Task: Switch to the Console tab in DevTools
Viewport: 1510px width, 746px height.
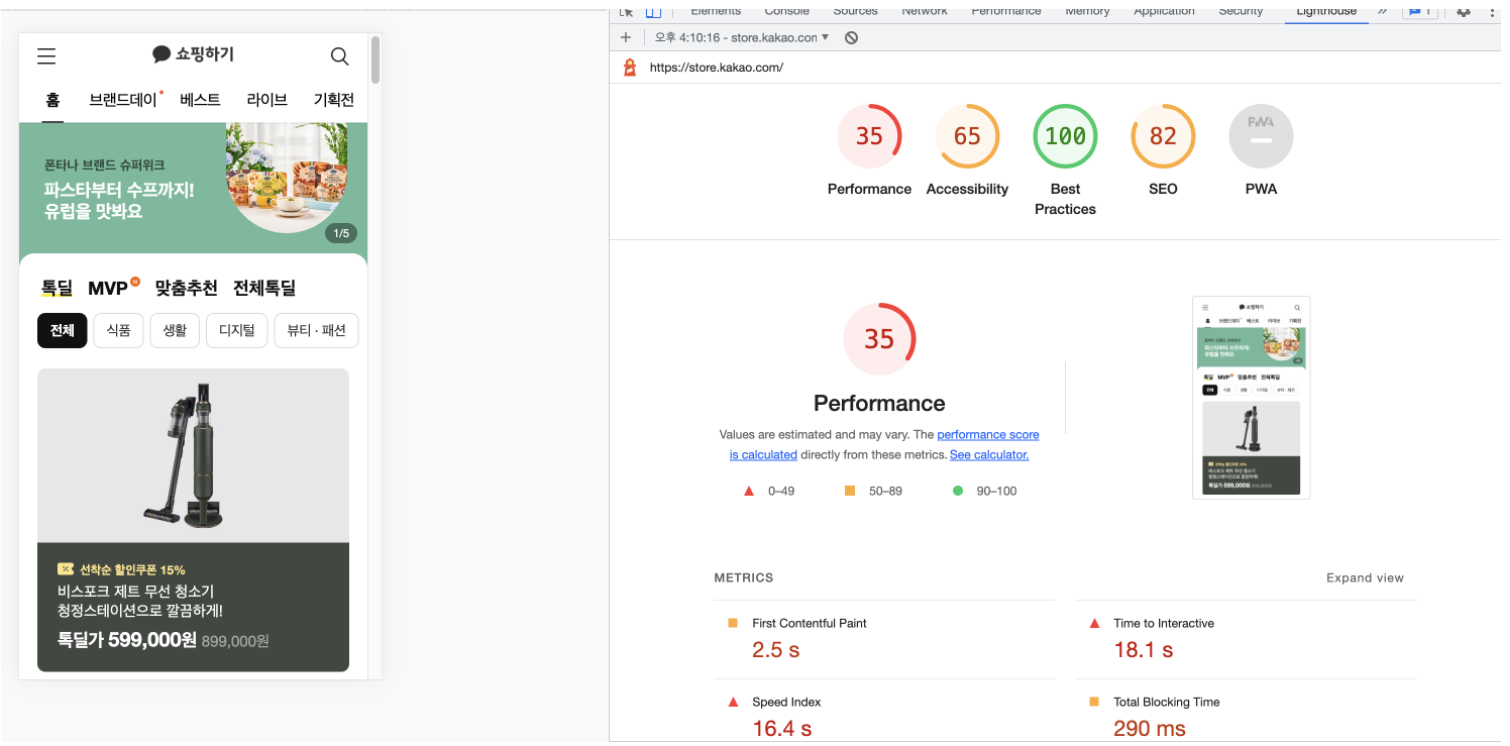Action: (x=787, y=11)
